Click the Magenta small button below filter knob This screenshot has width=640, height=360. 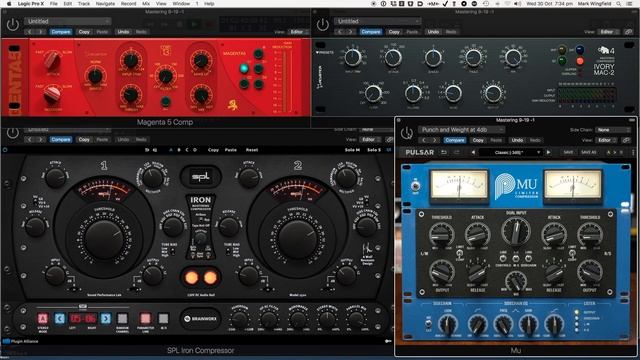(x=166, y=102)
